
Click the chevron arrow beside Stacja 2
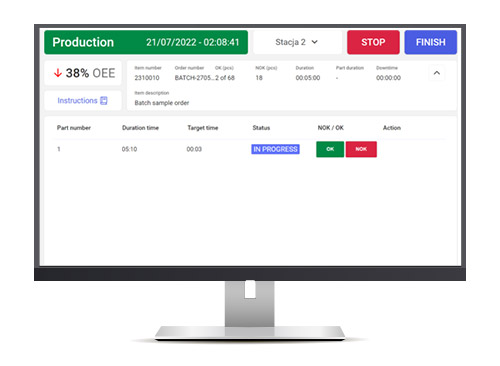(315, 42)
